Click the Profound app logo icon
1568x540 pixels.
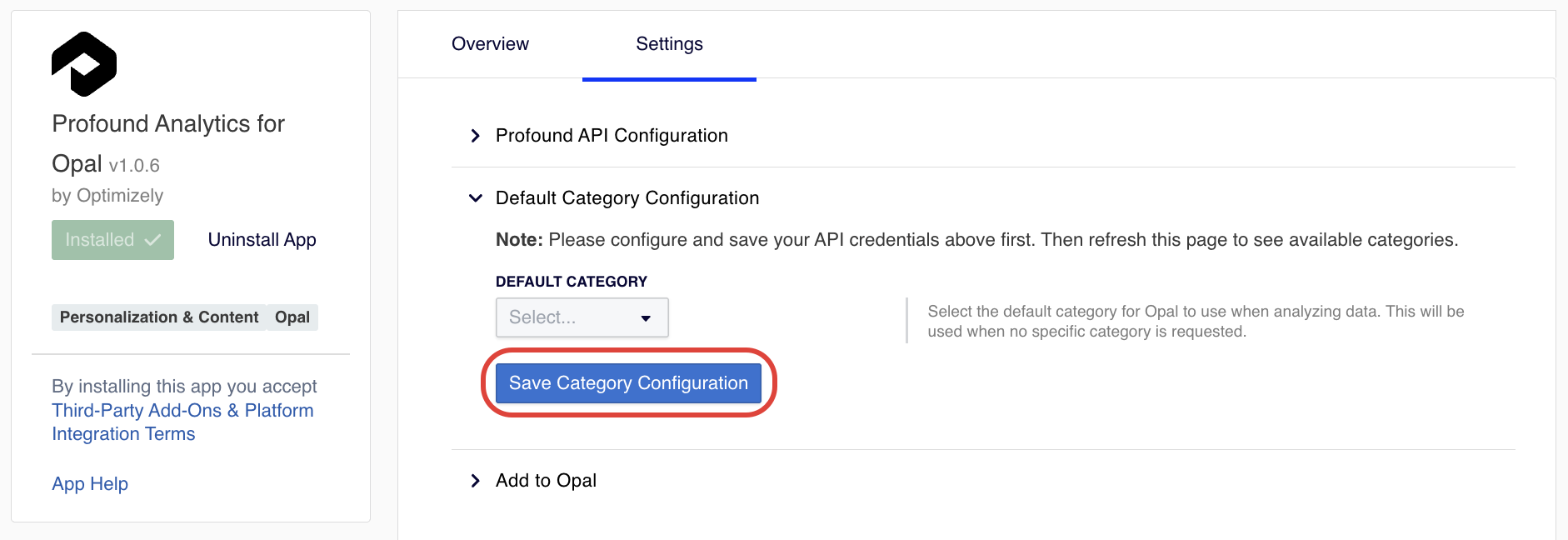(x=84, y=64)
